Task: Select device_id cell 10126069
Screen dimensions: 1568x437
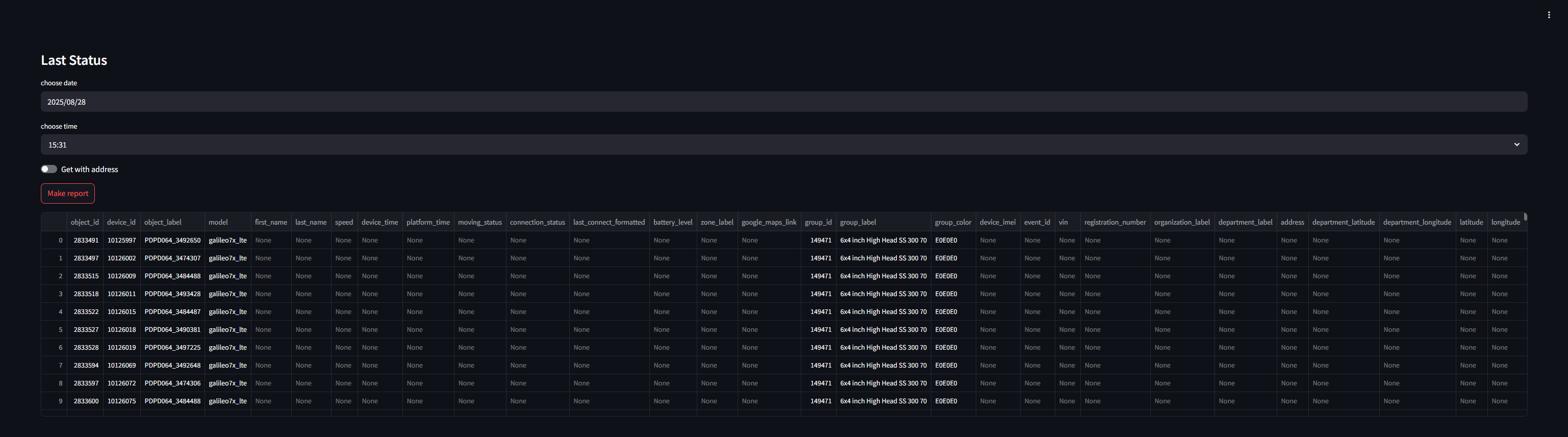Action: (x=122, y=366)
